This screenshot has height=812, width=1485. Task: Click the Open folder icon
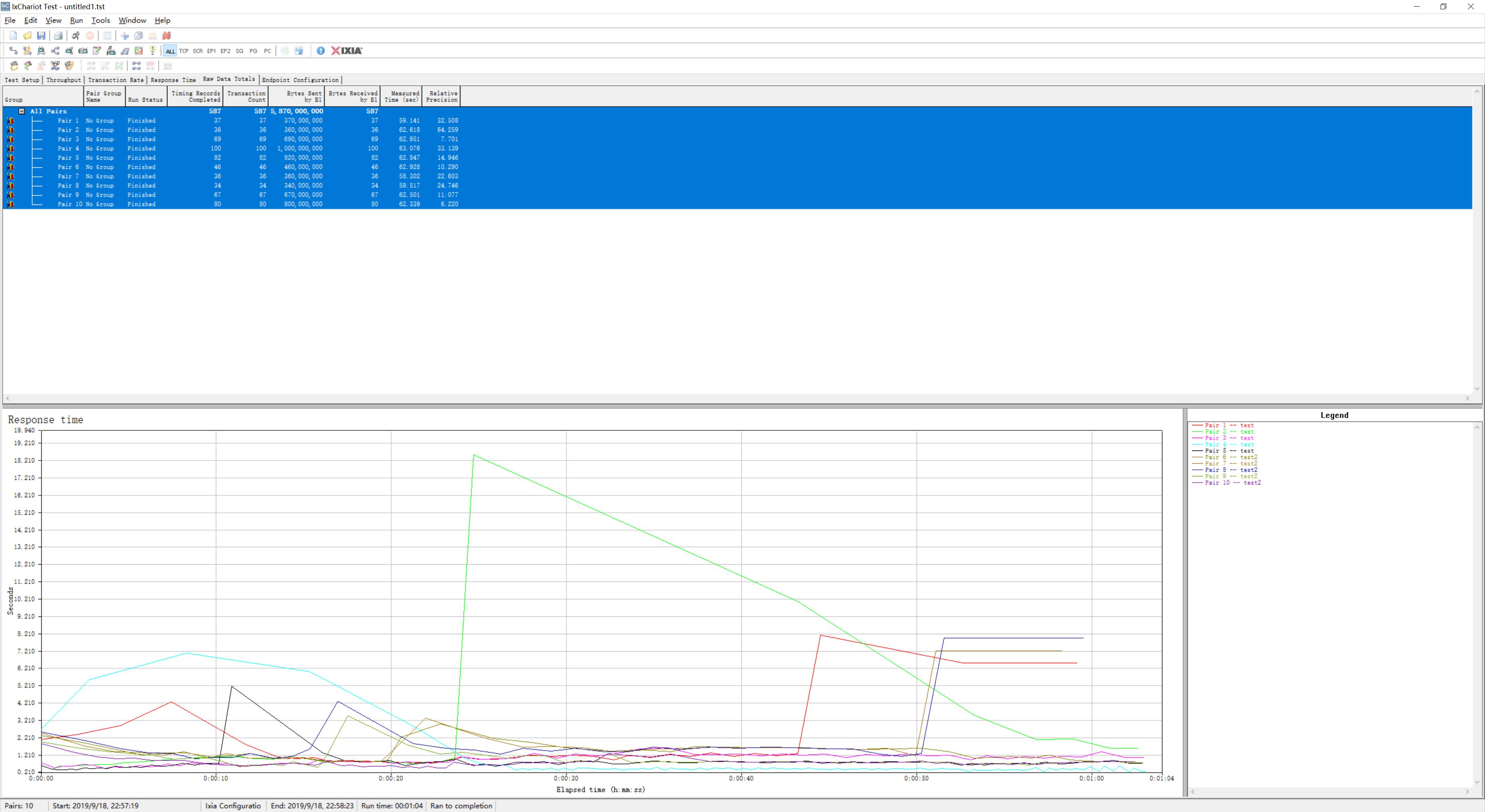click(x=27, y=36)
